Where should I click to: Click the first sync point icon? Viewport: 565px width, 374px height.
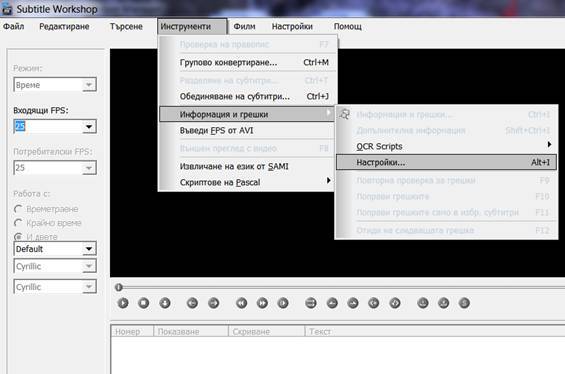tap(423, 303)
